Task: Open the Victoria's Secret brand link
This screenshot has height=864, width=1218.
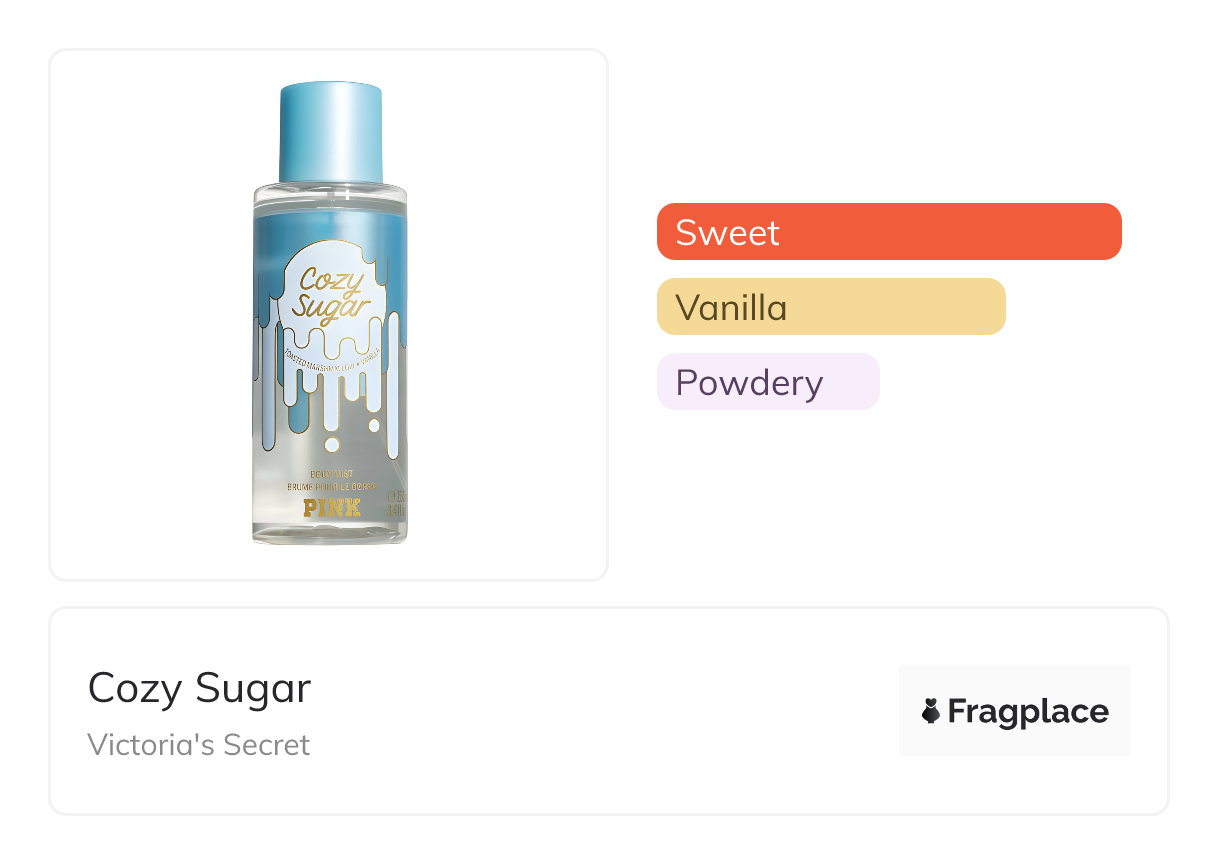Action: 198,745
